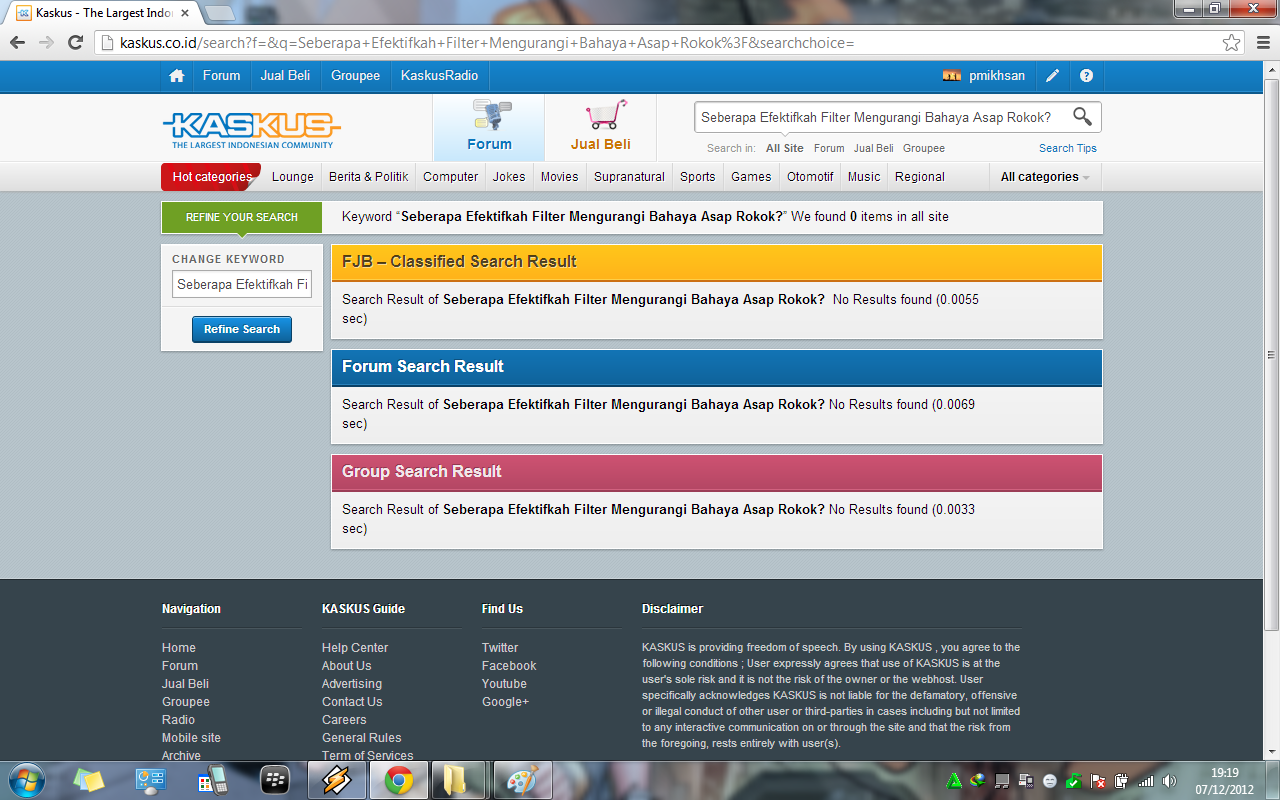Viewport: 1280px width, 800px height.
Task: Reload the page
Action: pos(75,43)
